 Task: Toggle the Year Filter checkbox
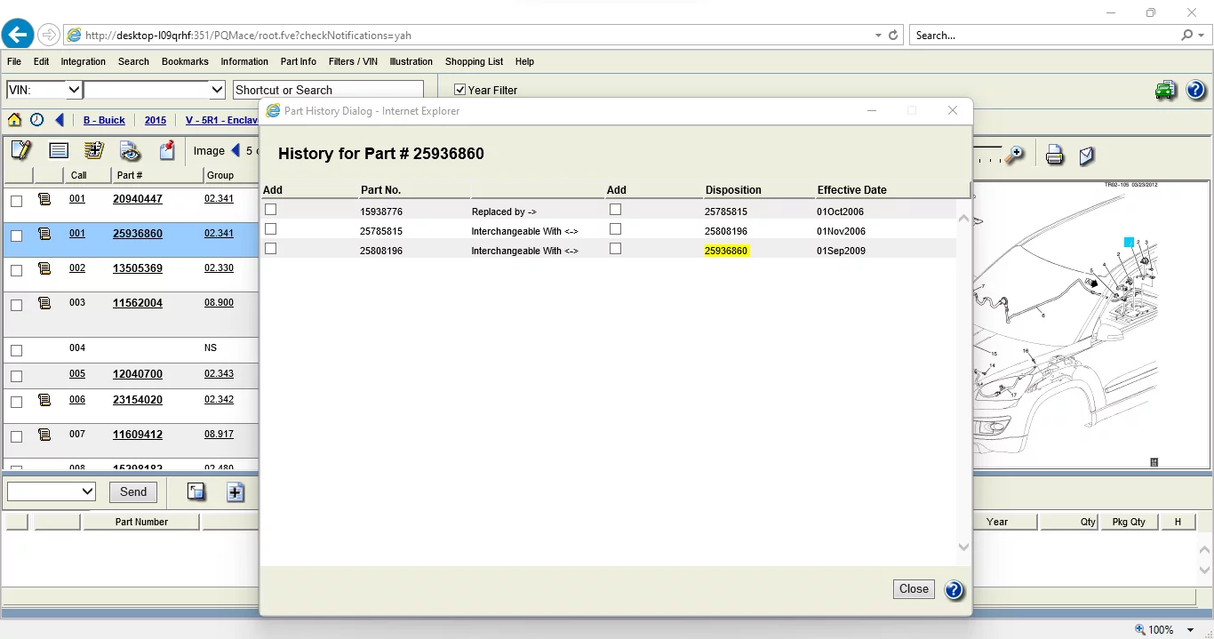[x=460, y=90]
